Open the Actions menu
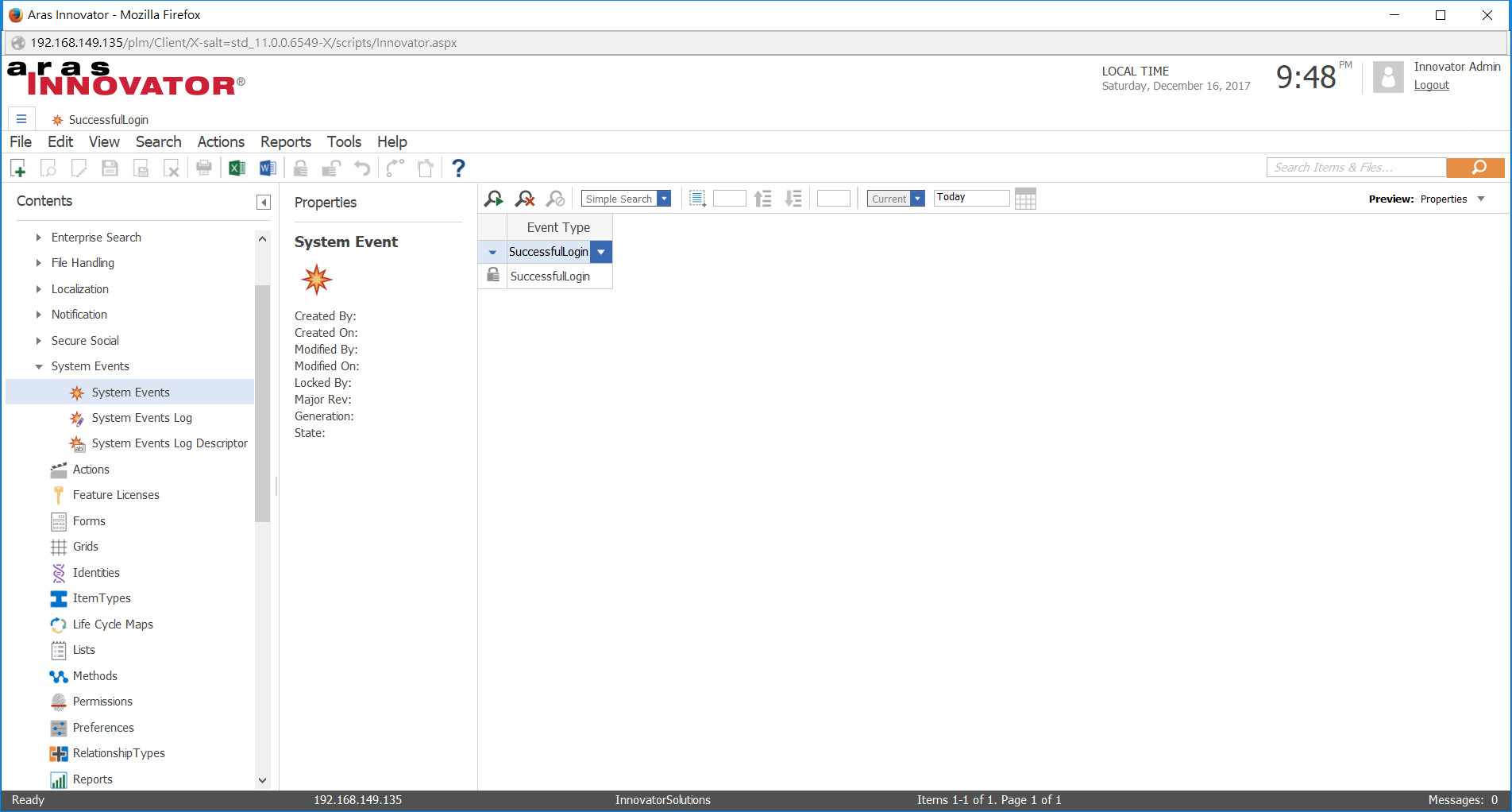 (x=221, y=141)
